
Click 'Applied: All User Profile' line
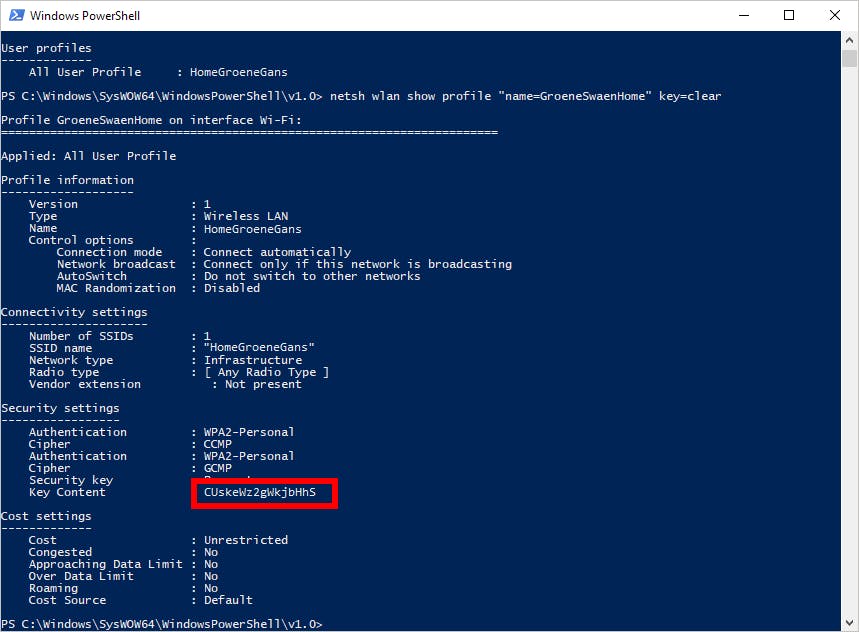[x=89, y=156]
